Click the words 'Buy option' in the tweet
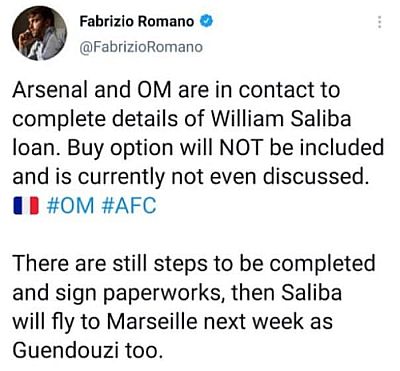This screenshot has width=400, height=371. pos(120,148)
